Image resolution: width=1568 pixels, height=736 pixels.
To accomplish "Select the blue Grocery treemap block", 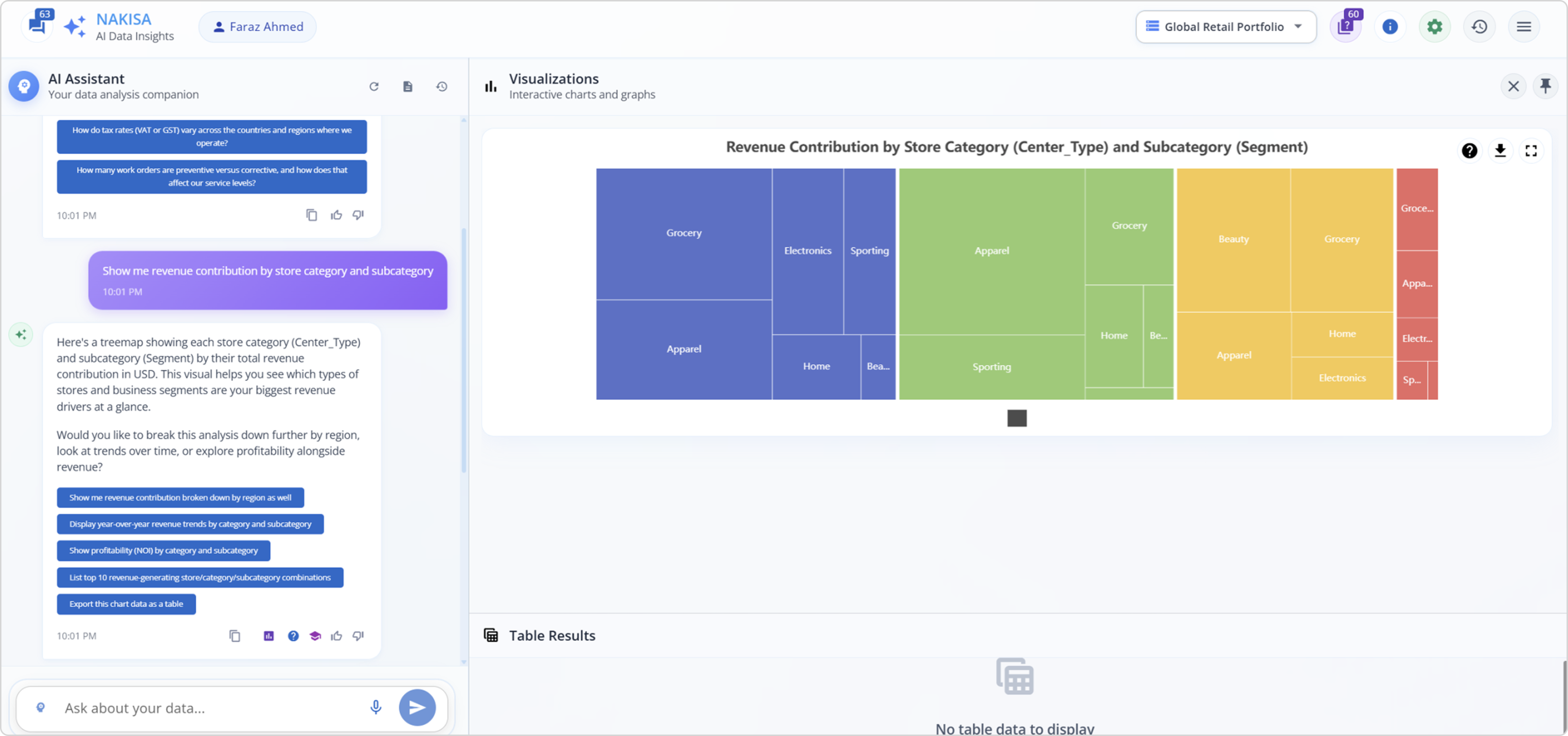I will [x=683, y=233].
